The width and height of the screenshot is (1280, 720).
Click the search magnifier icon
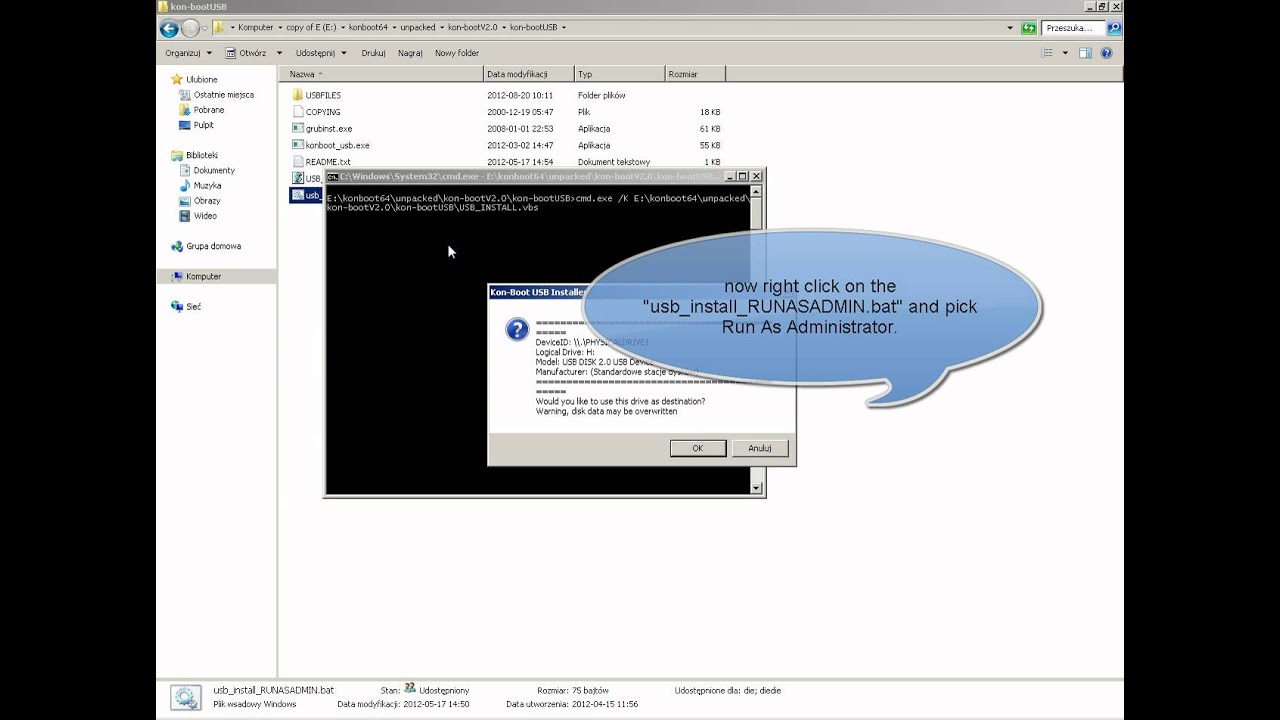(x=1114, y=28)
